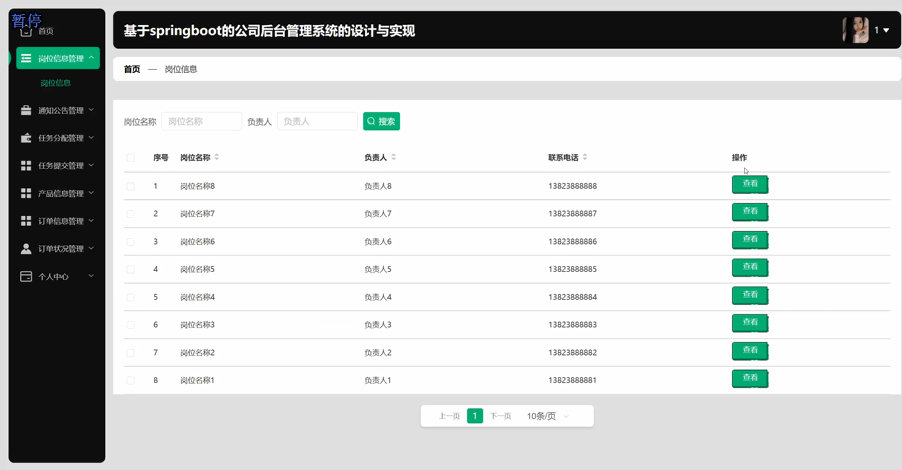The image size is (902, 470).
Task: Check the box for row 岗位名称4
Action: (x=131, y=297)
